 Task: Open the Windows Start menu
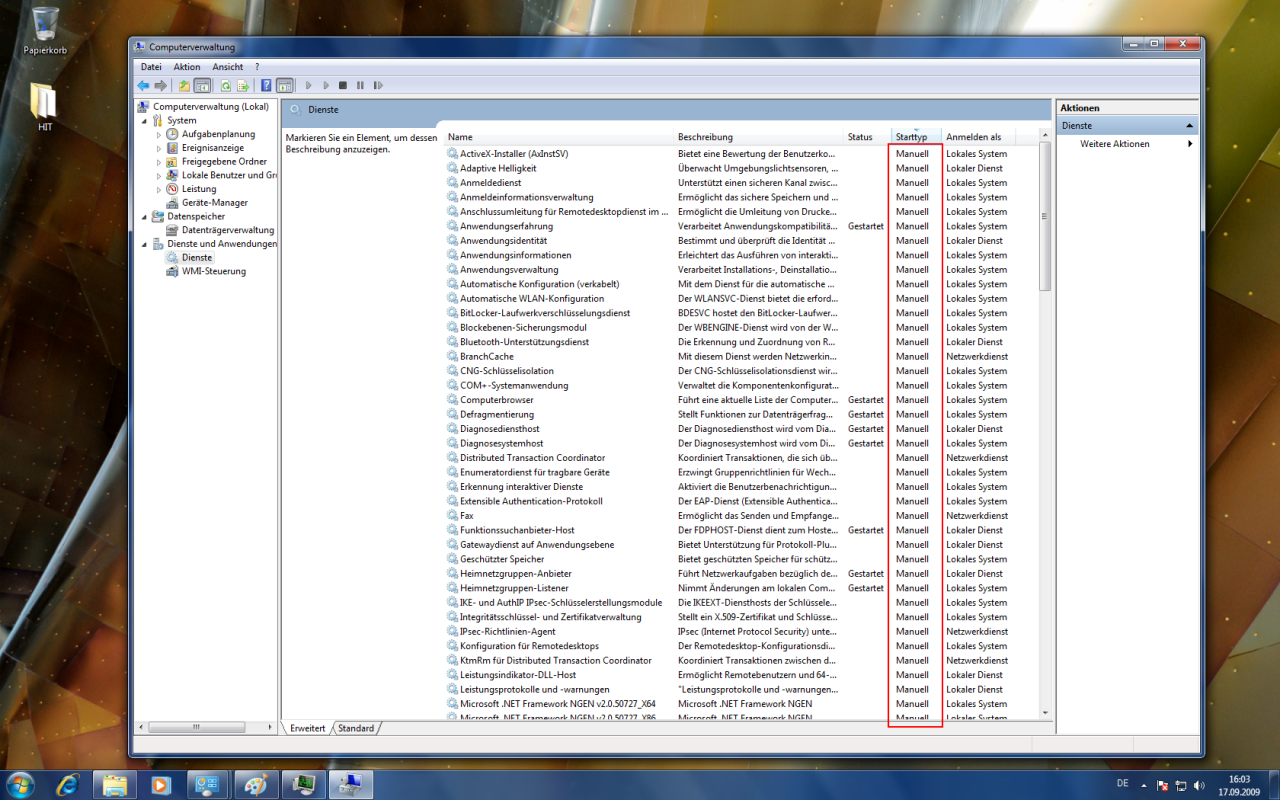[20, 783]
